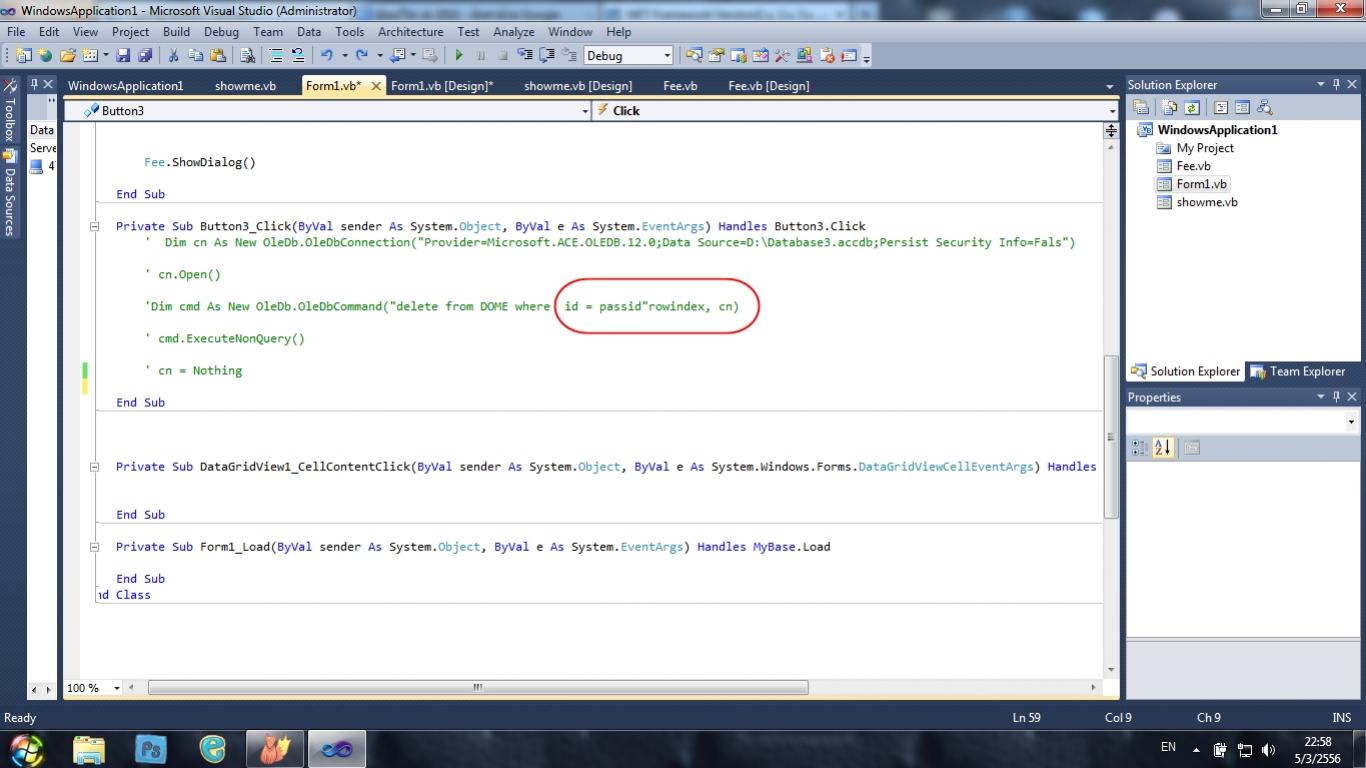Toggle auto-hide pin on Solution Explorer
The height and width of the screenshot is (768, 1366).
coord(1336,85)
